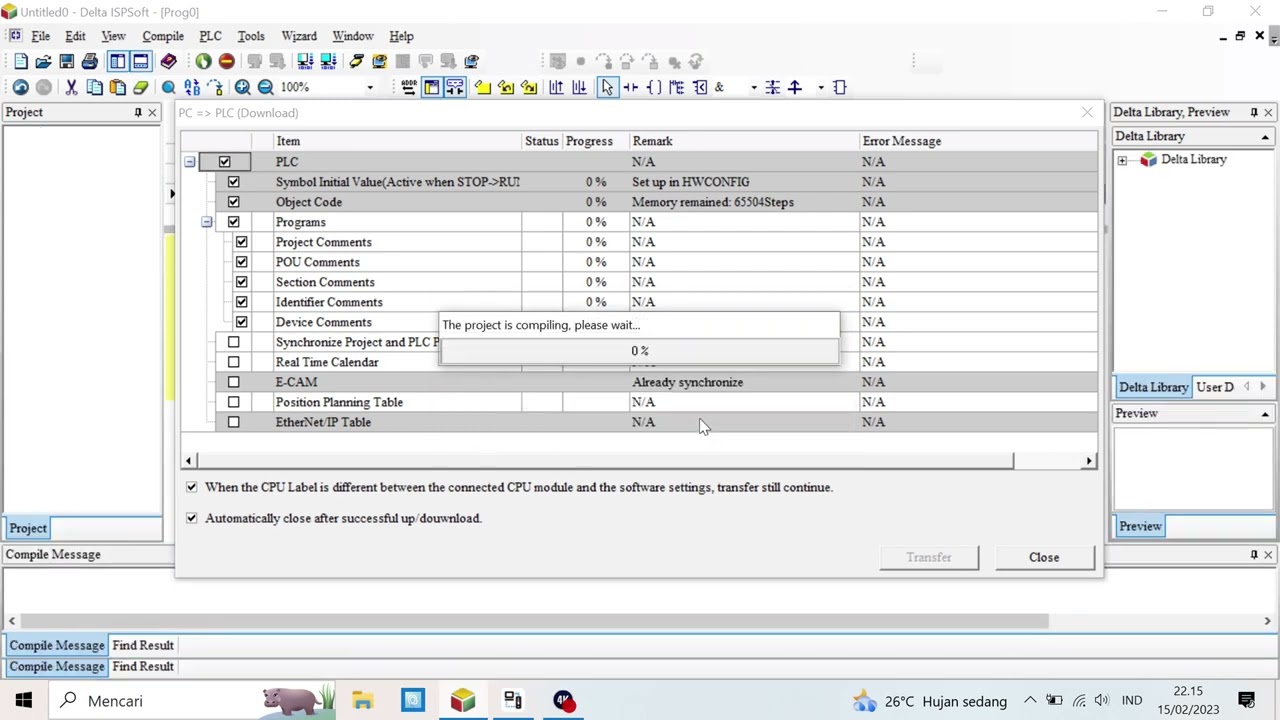This screenshot has width=1280, height=720.
Task: Open the ampersand instruction dropdown arrow
Action: [x=753, y=88]
